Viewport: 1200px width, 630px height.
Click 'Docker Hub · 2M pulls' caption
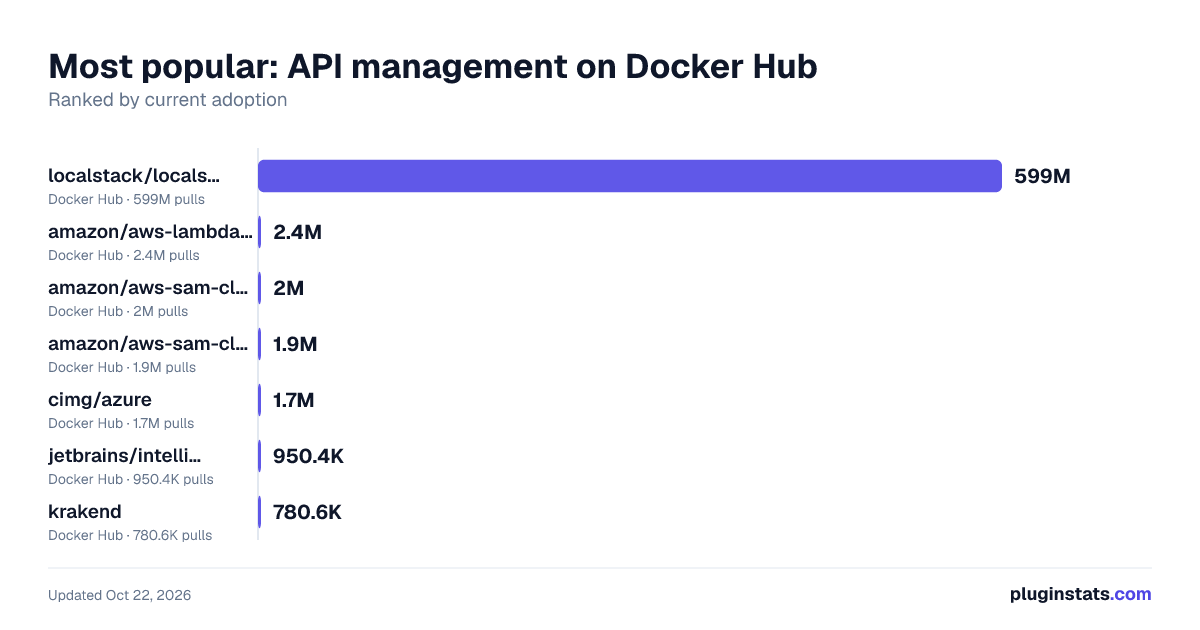pos(118,311)
